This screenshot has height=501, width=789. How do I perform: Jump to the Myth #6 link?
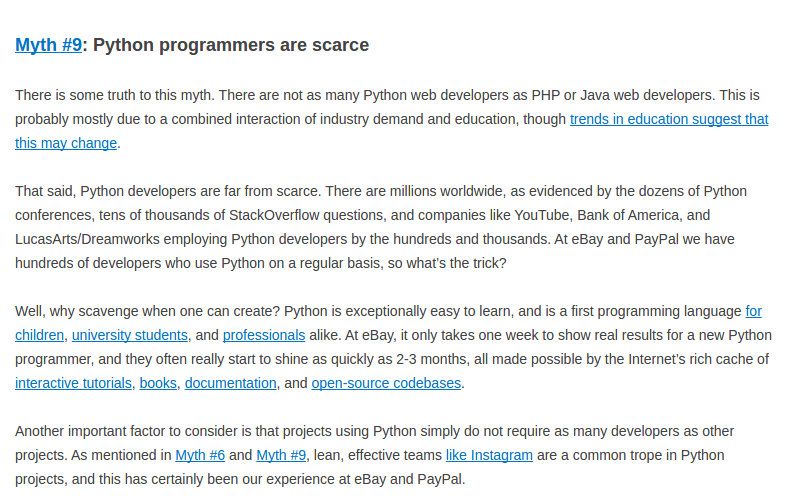click(200, 455)
